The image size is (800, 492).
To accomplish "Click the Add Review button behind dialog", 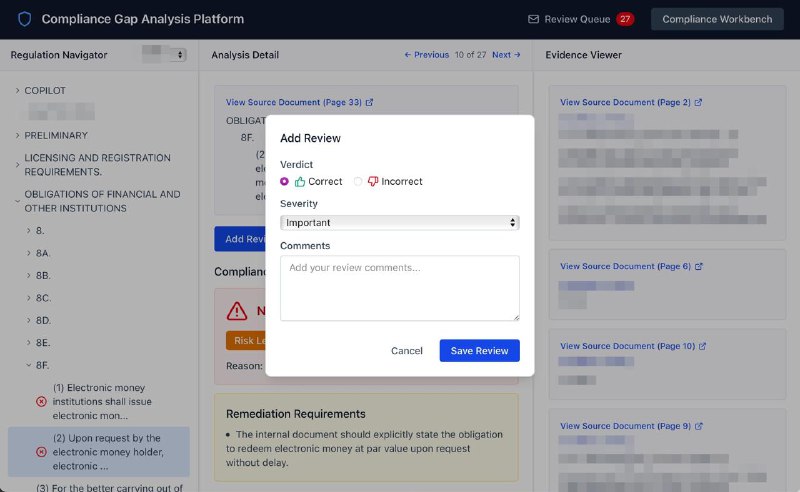I will pos(240,239).
